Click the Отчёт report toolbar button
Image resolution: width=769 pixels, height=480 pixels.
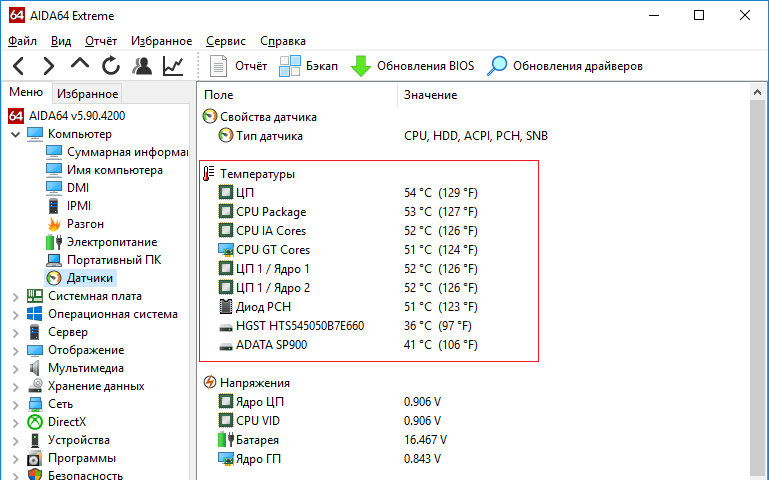pyautogui.click(x=238, y=66)
